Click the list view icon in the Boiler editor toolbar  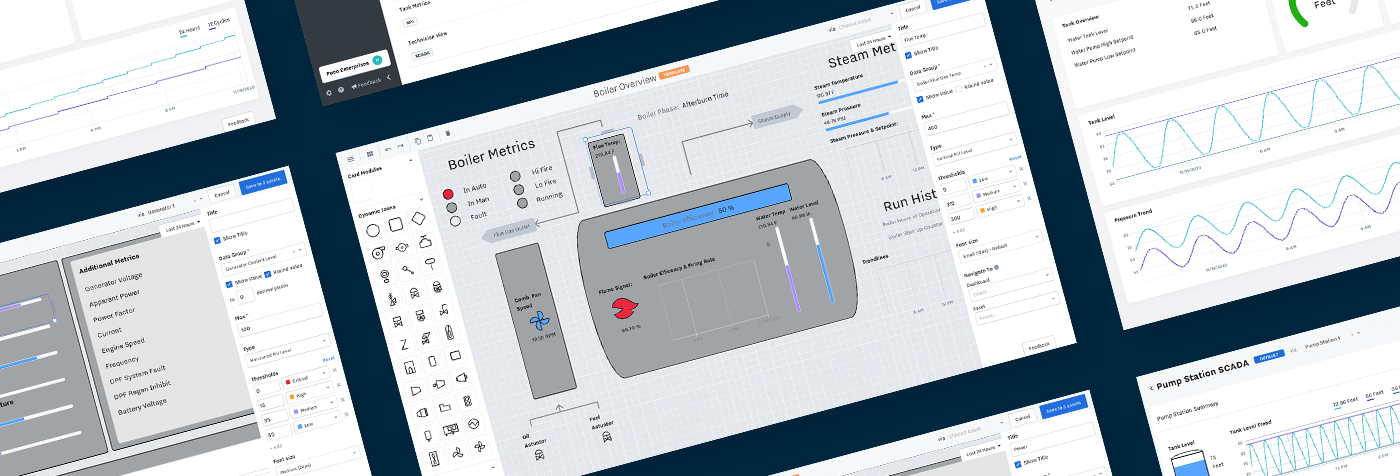pyautogui.click(x=351, y=159)
